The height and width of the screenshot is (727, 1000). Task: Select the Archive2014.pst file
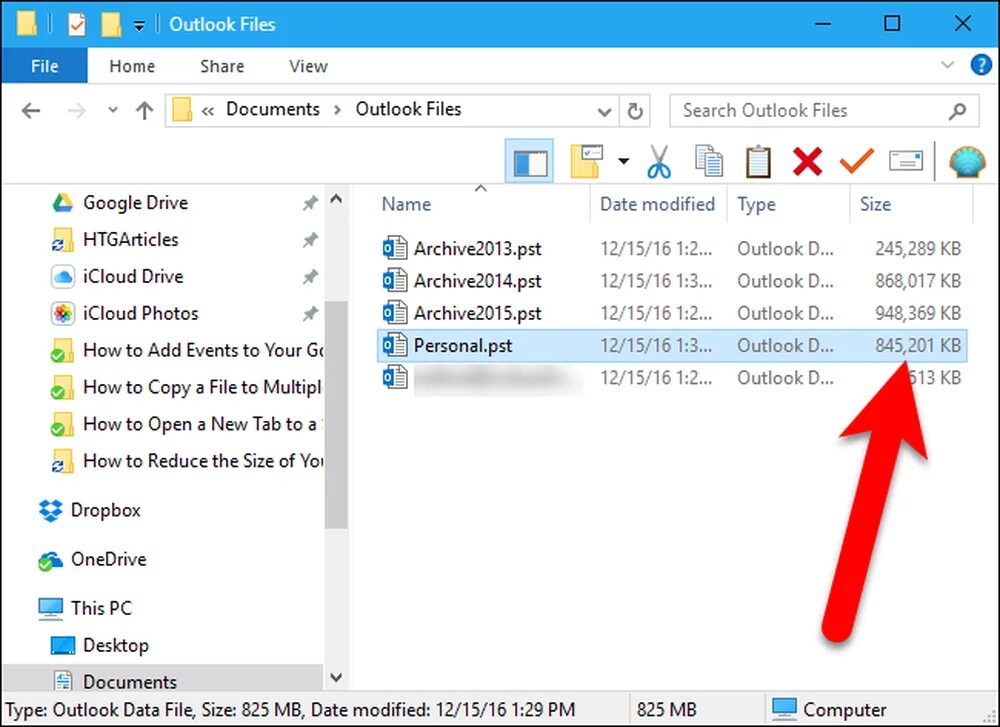click(672, 281)
